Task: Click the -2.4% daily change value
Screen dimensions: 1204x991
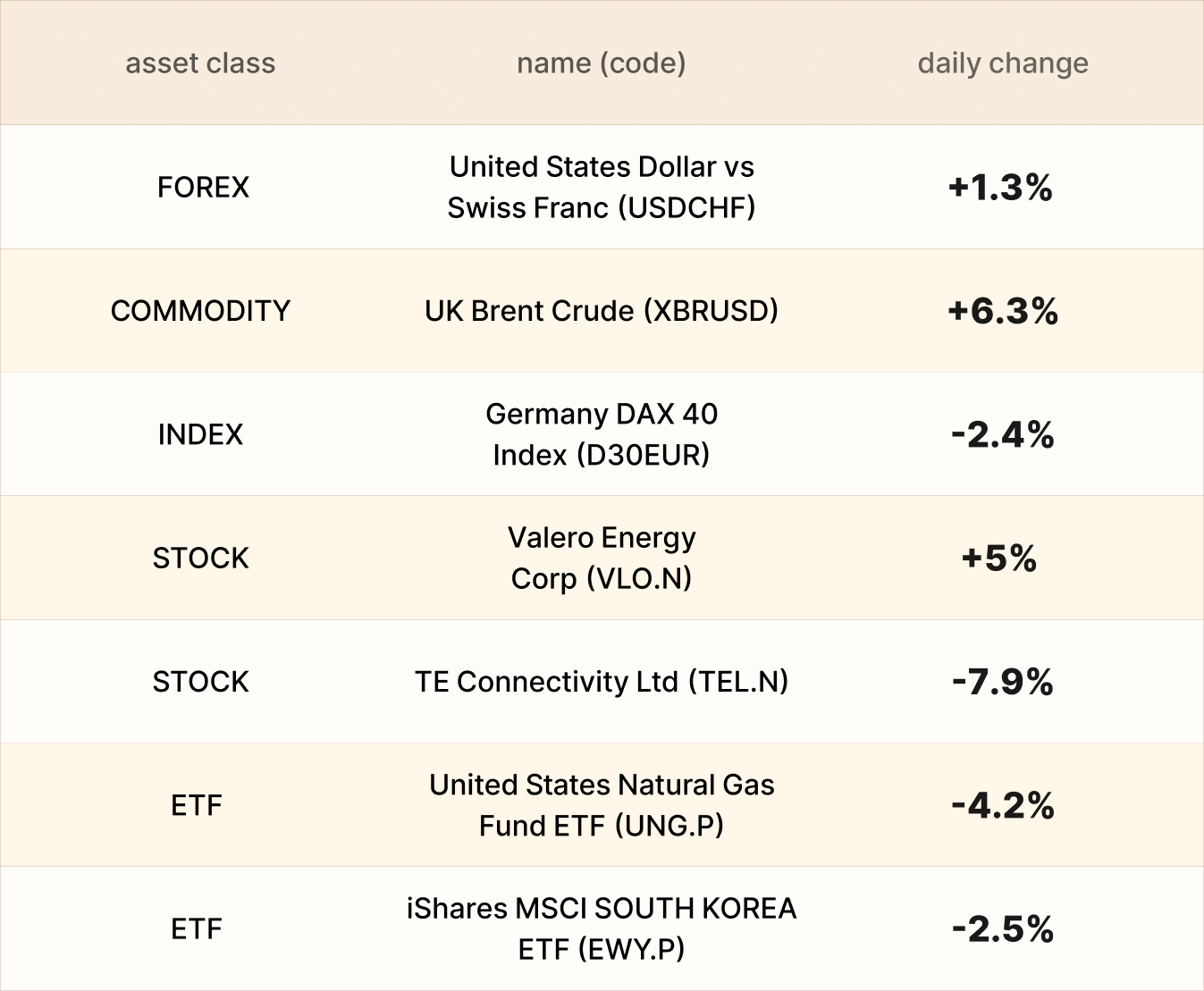Action: click(1002, 435)
